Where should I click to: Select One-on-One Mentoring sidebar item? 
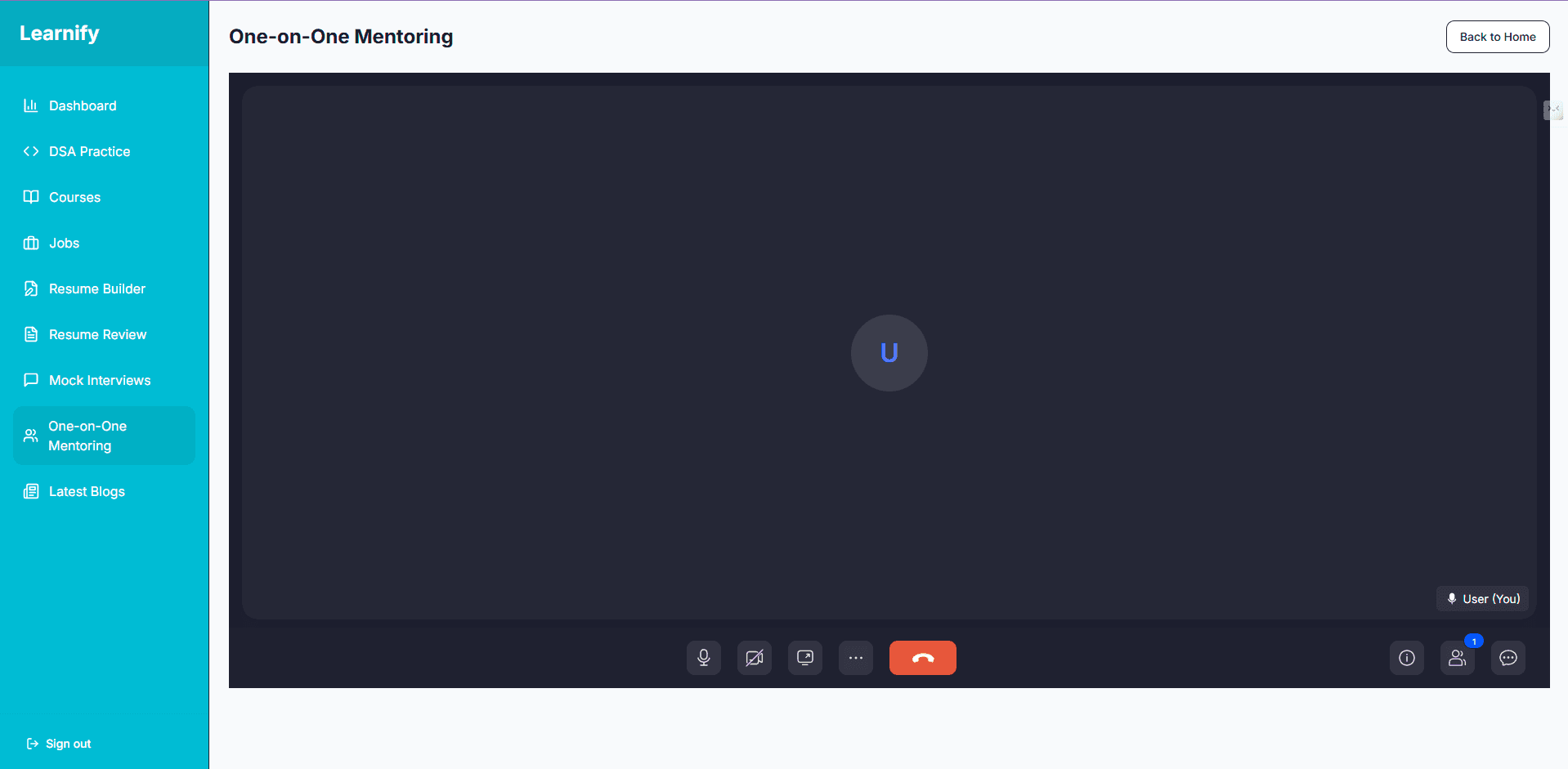pos(87,436)
